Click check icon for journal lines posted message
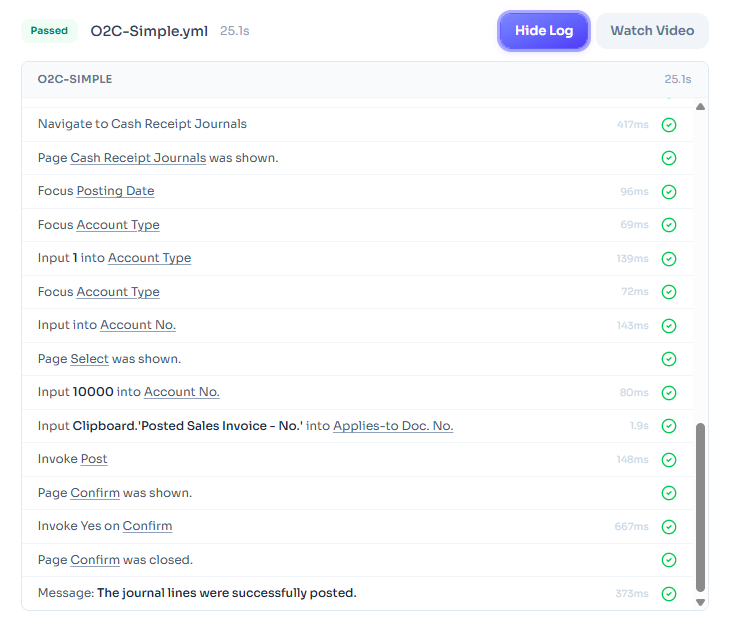This screenshot has height=632, width=730. point(669,594)
